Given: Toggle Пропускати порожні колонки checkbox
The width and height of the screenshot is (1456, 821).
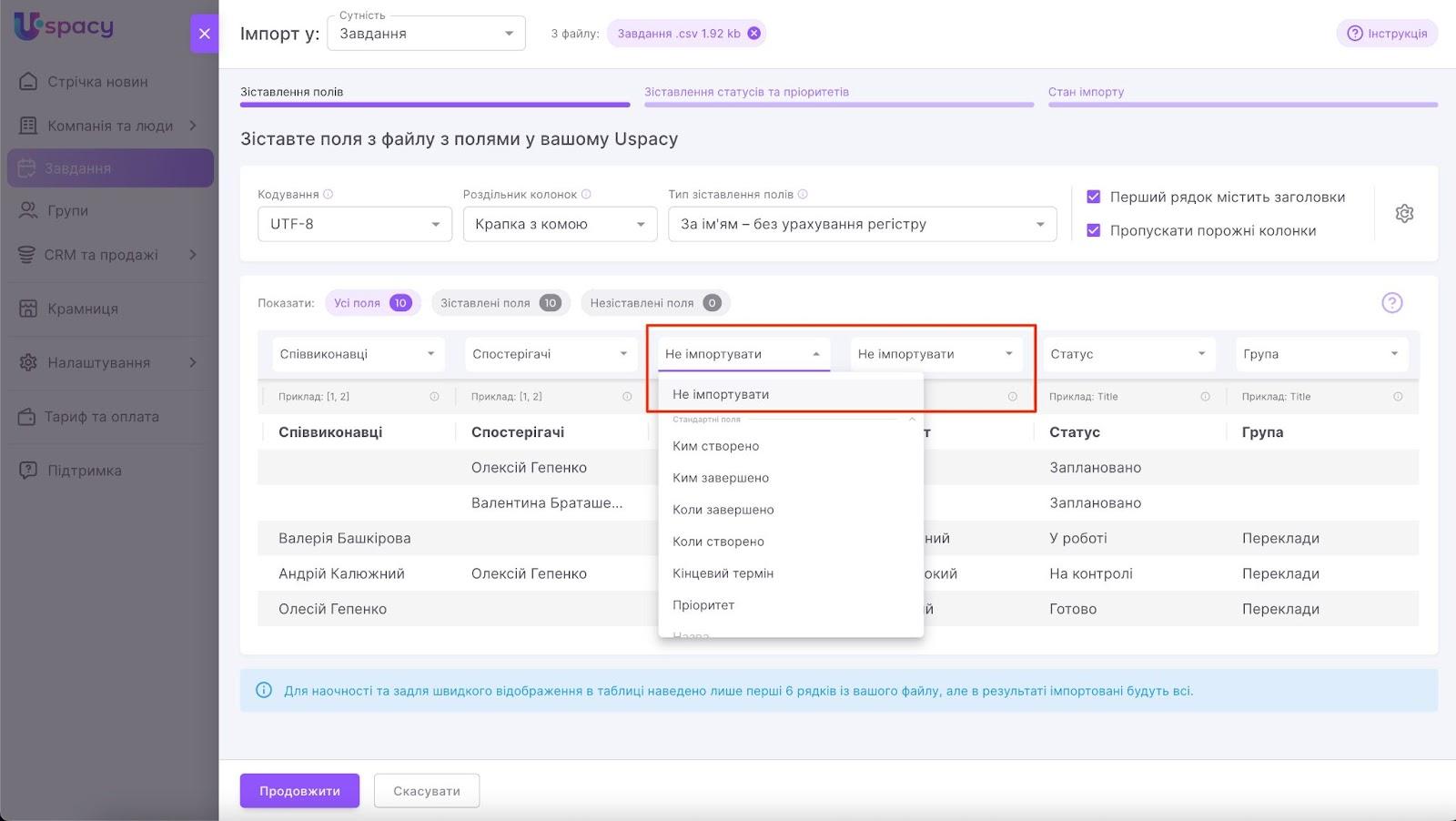Looking at the screenshot, I should click(x=1094, y=231).
